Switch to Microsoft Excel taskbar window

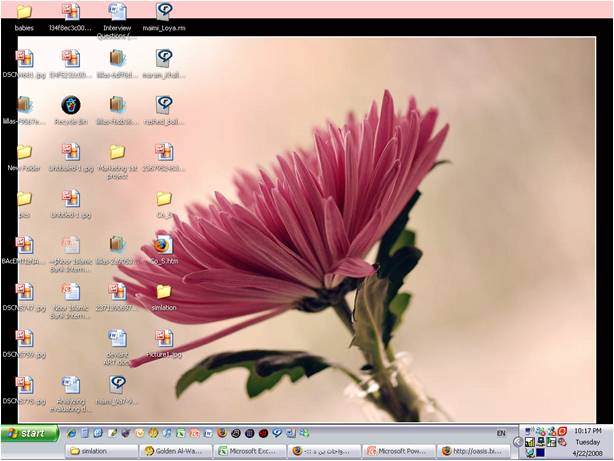(x=251, y=451)
